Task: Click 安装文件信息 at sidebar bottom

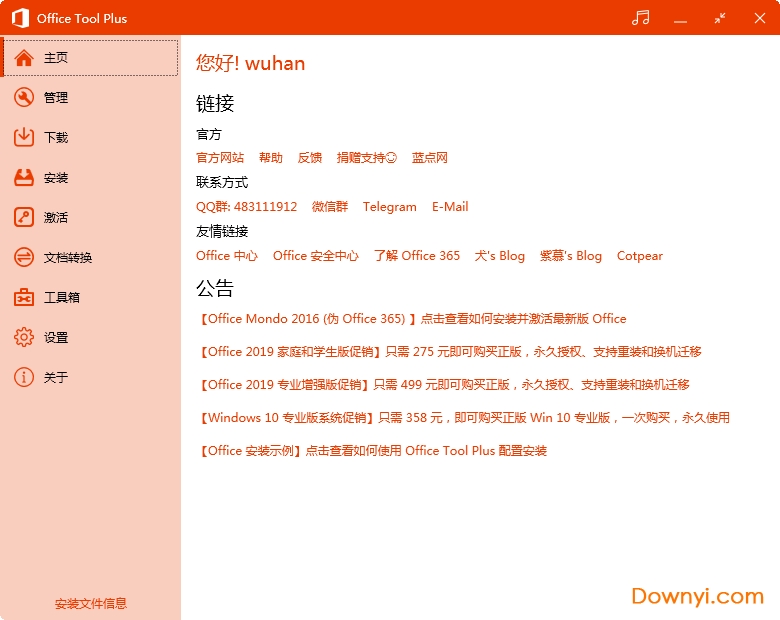Action: [x=91, y=604]
